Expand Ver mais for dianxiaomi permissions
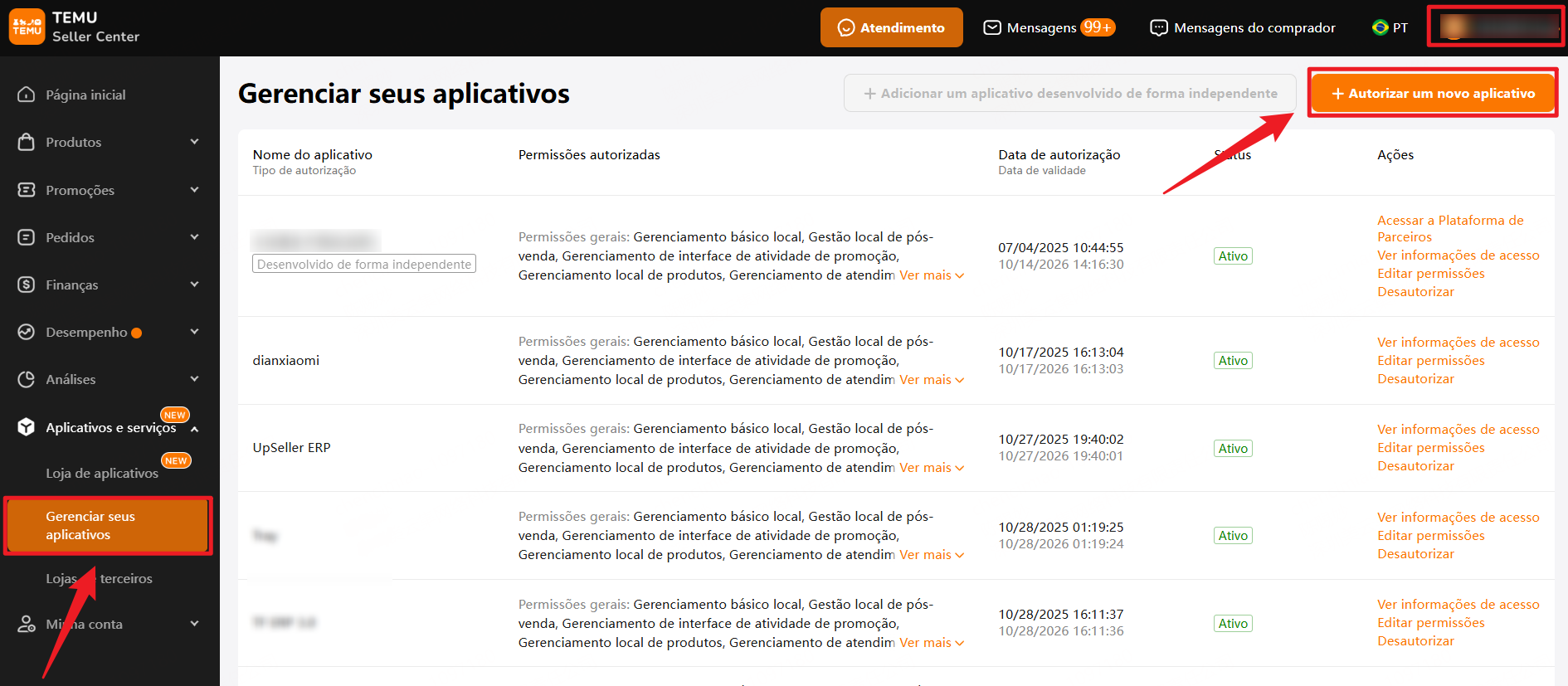This screenshot has width=1568, height=686. (931, 380)
